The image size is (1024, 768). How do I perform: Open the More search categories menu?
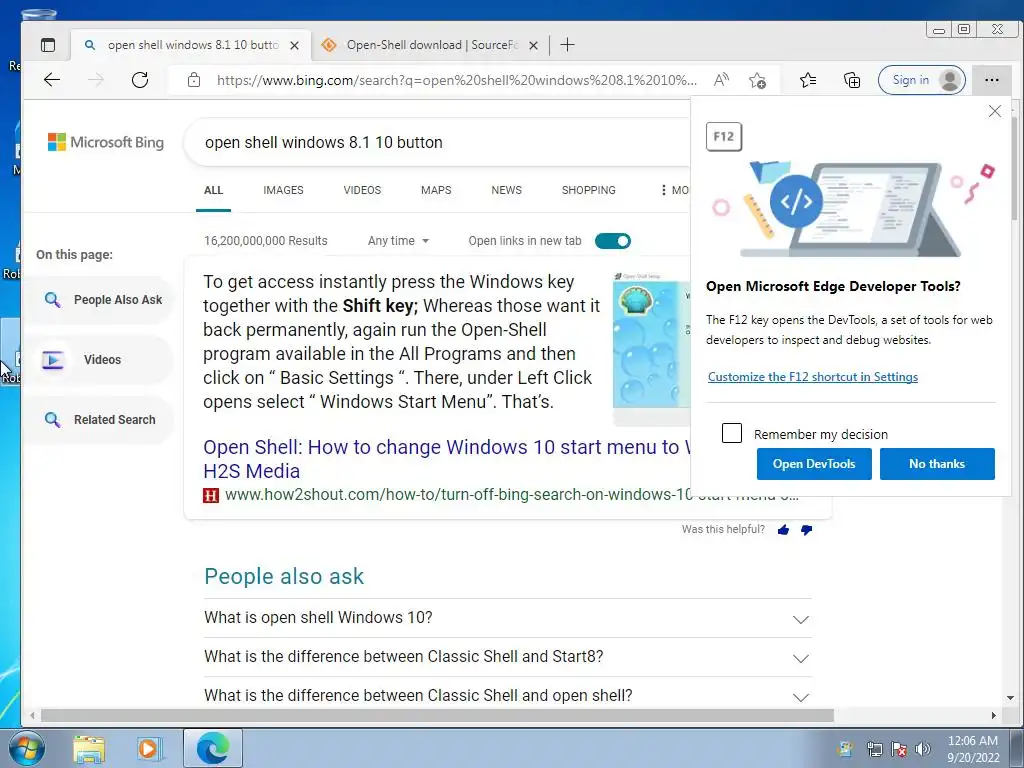(675, 190)
